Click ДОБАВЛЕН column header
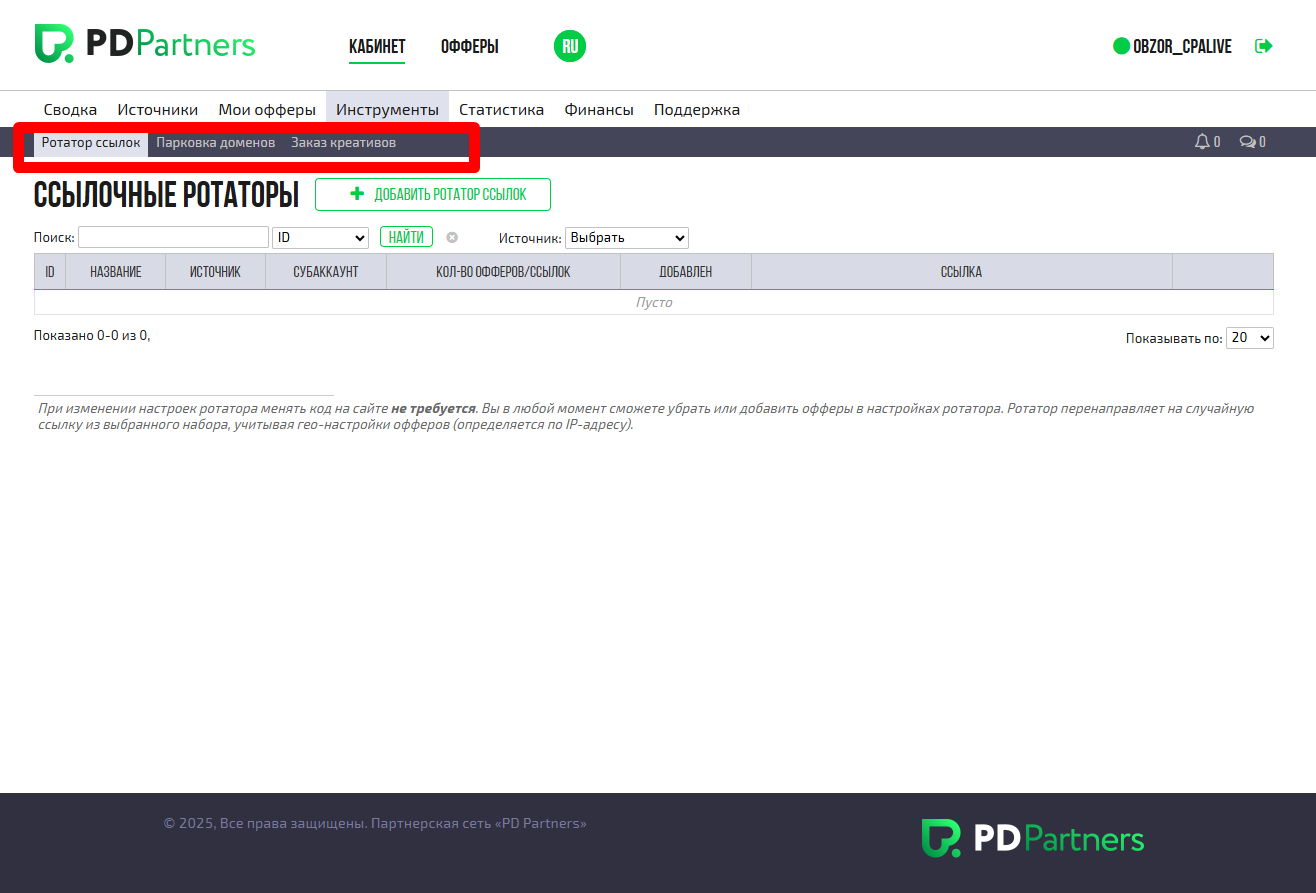This screenshot has height=893, width=1316. [686, 272]
